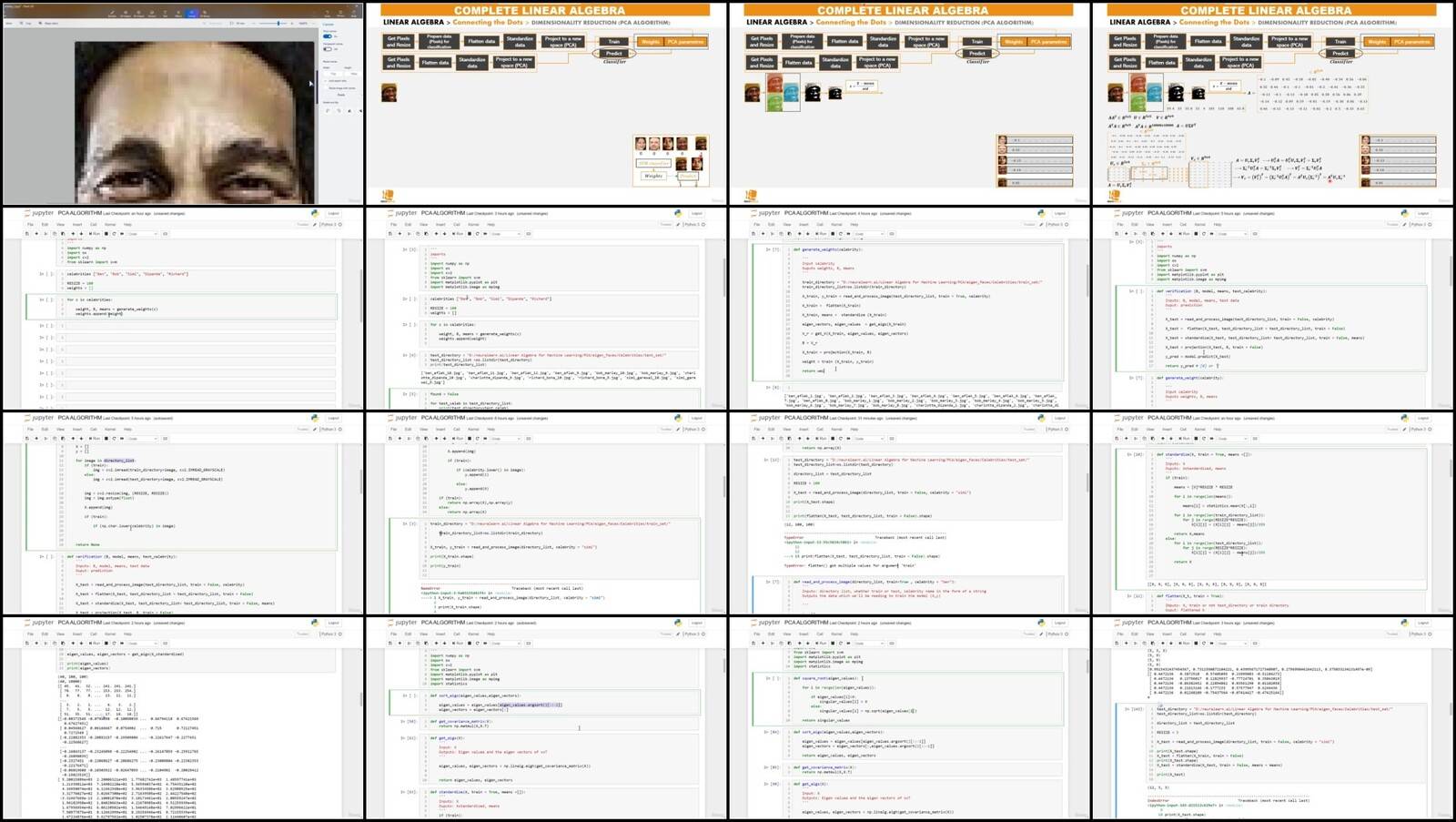This screenshot has width=1456, height=822.
Task: Click add-cell plus icon in empty-cells notebook
Action: pos(36,234)
